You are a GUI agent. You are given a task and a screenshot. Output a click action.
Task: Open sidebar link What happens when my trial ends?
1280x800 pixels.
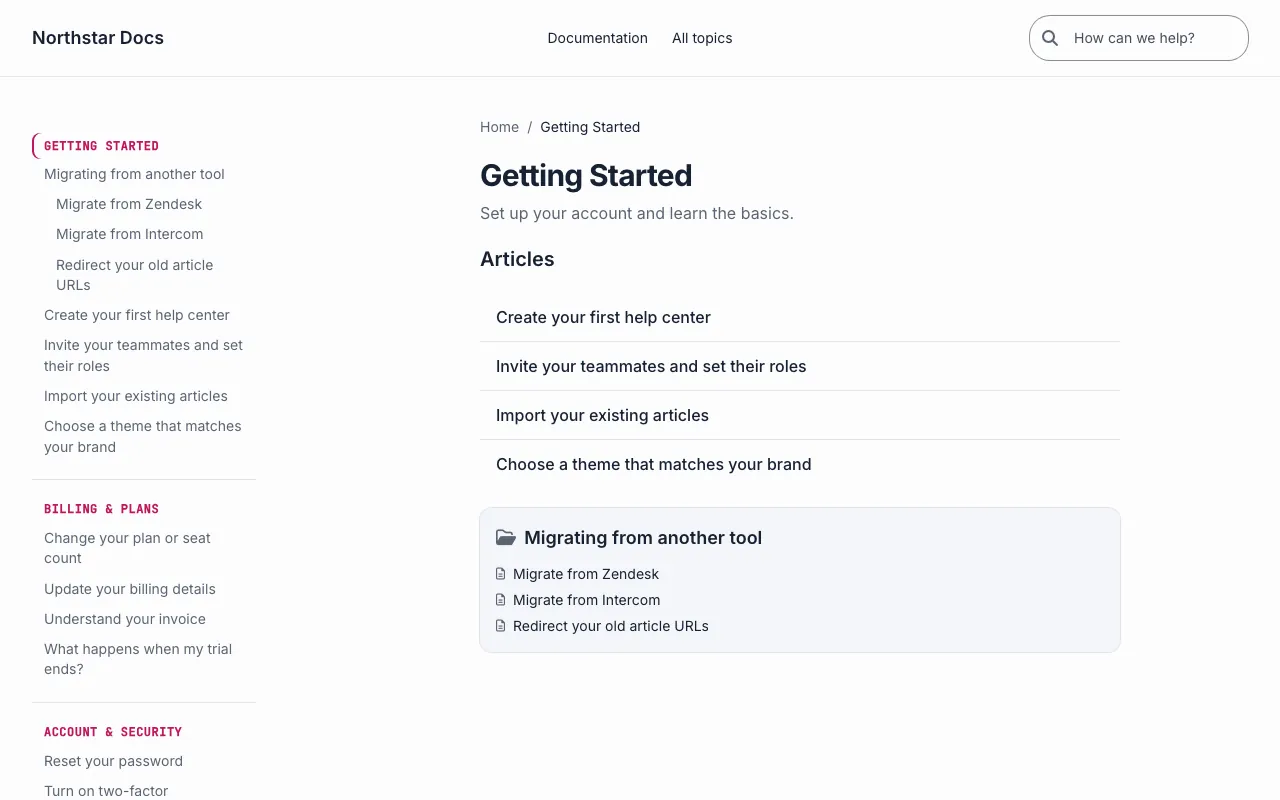138,659
